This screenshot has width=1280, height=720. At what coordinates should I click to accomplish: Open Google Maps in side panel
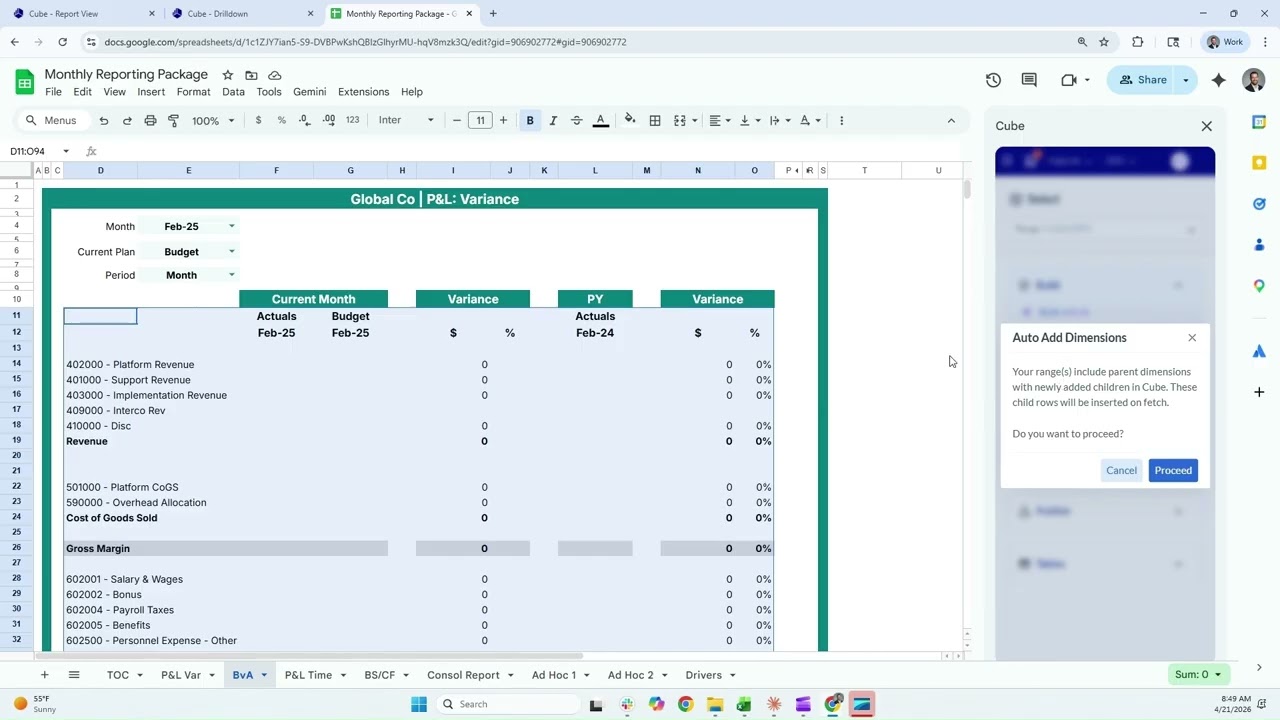1259,286
